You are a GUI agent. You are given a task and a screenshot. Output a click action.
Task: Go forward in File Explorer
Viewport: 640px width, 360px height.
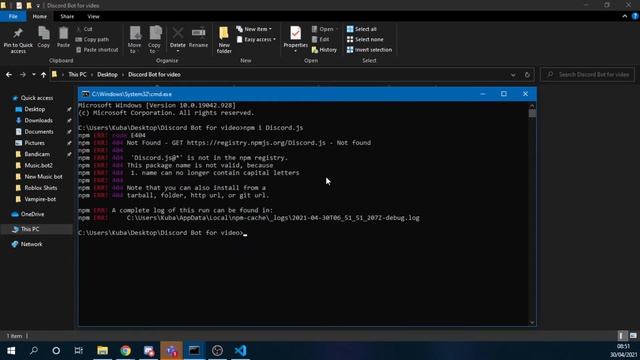coord(23,75)
